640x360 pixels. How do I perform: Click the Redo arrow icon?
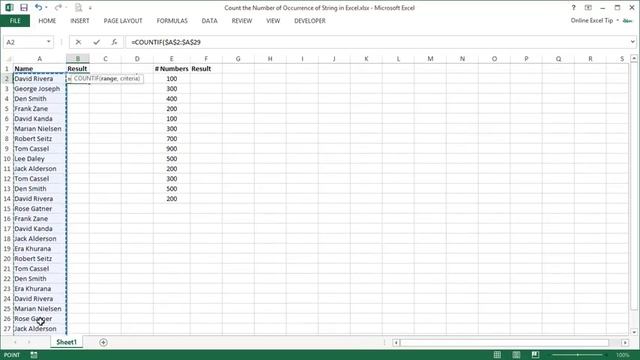(x=58, y=7)
